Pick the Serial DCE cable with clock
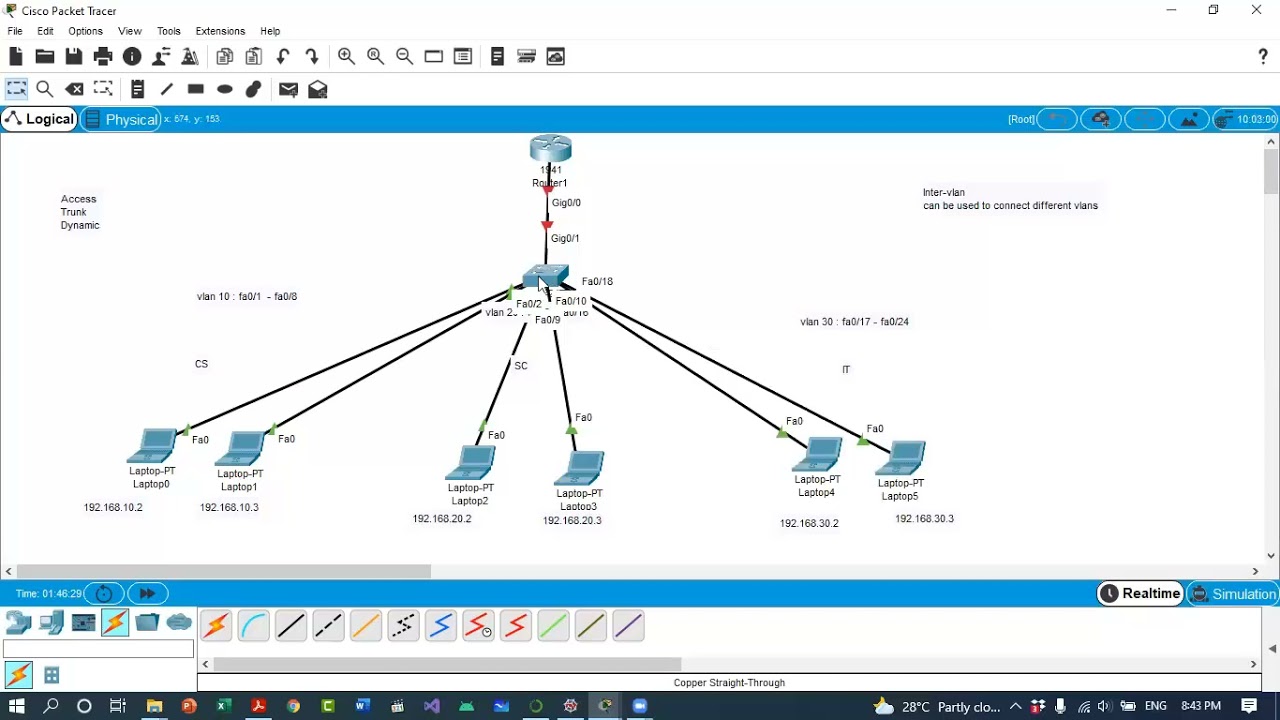Screen dimensions: 1280x720 (x=478, y=626)
